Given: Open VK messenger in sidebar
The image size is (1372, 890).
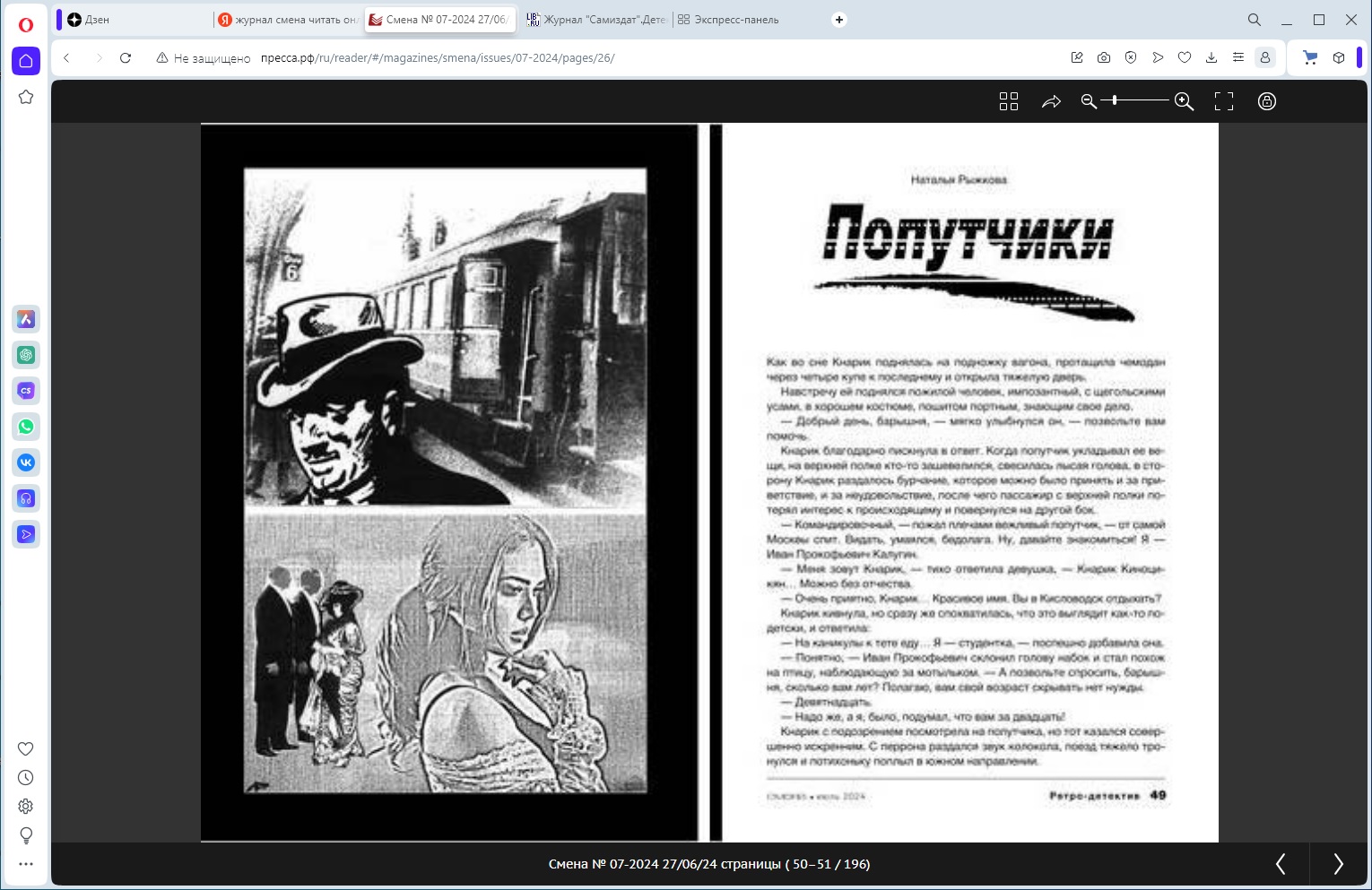Looking at the screenshot, I should click(26, 462).
